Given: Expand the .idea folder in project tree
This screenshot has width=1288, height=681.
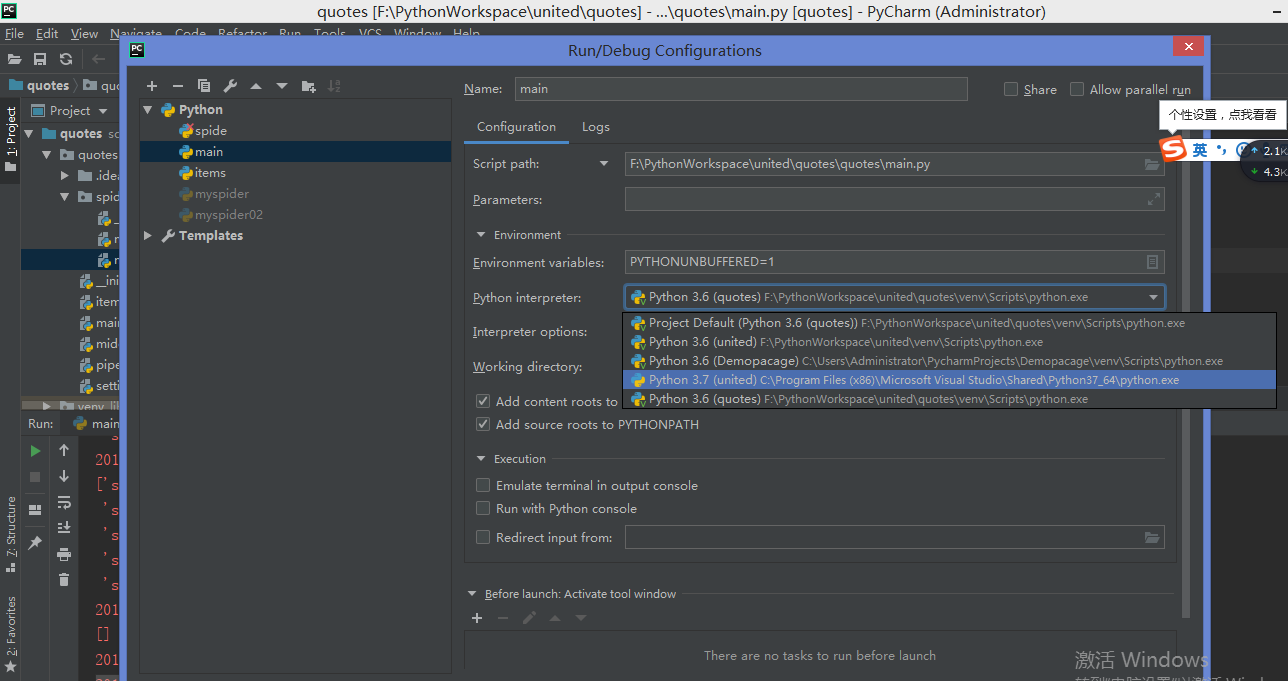Looking at the screenshot, I should 65,176.
